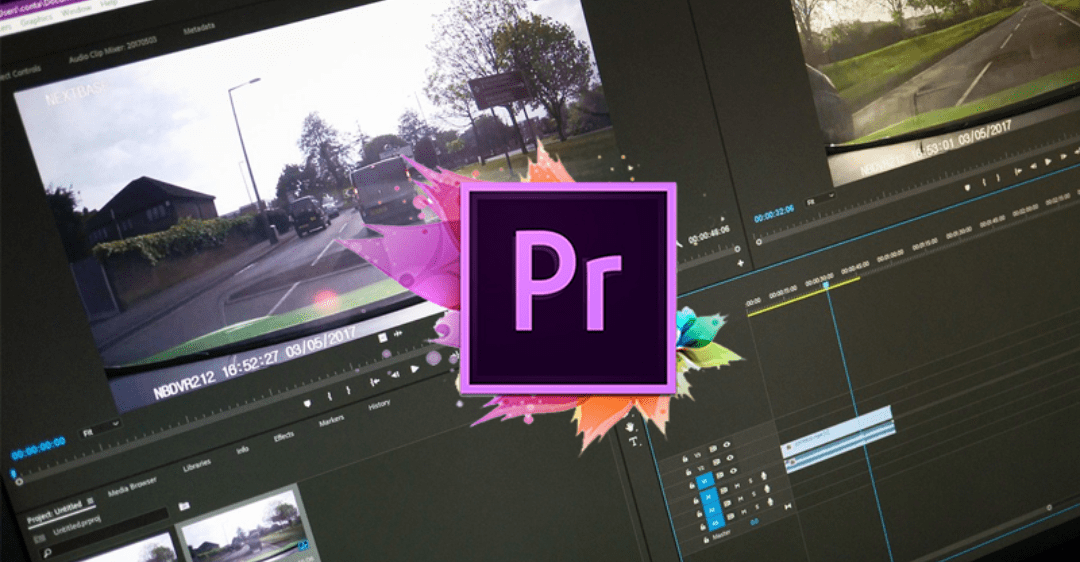Screen dimensions: 1080x562
Task: Add a marker in the Source monitor
Action: (x=307, y=402)
